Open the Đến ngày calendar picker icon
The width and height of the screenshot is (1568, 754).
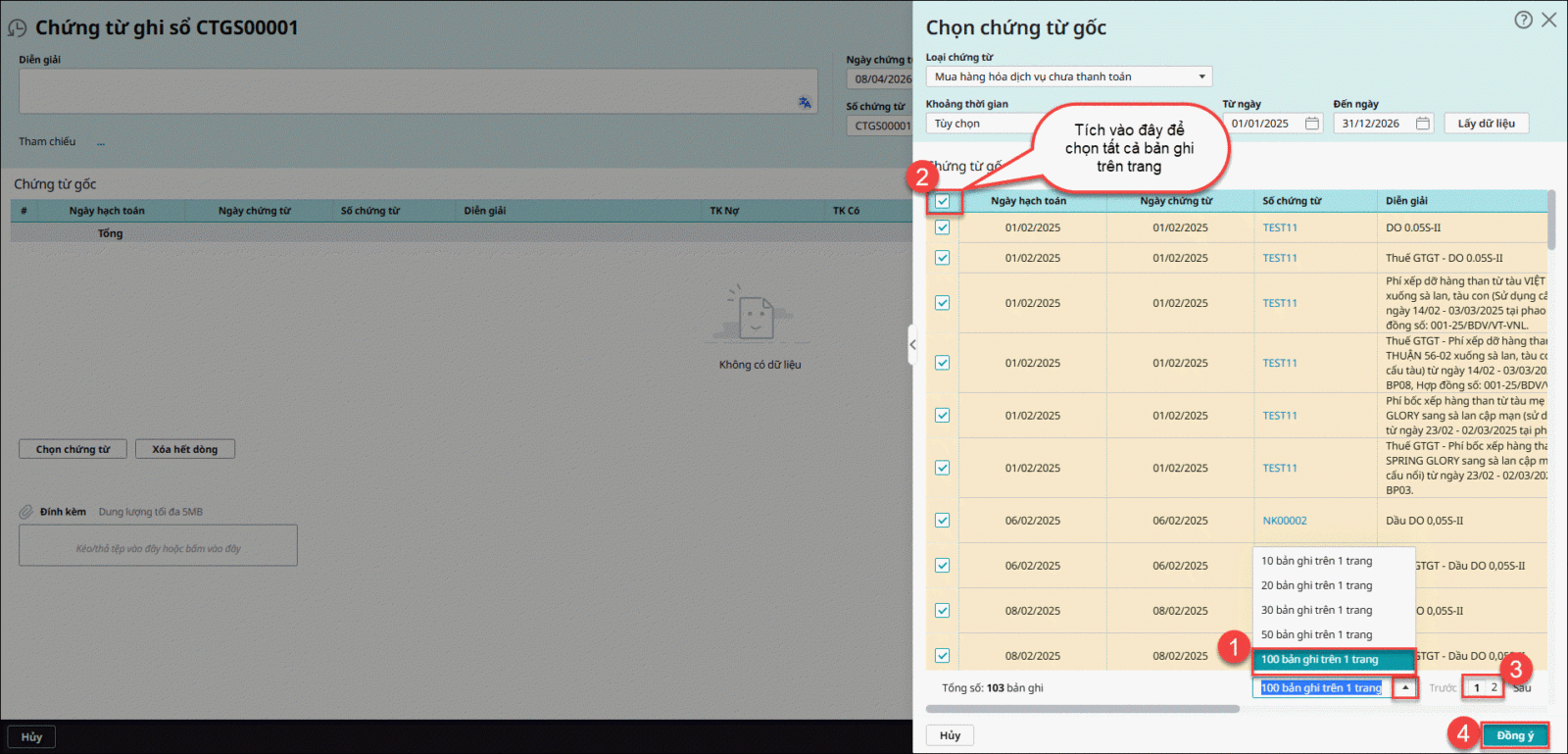pyautogui.click(x=1423, y=124)
